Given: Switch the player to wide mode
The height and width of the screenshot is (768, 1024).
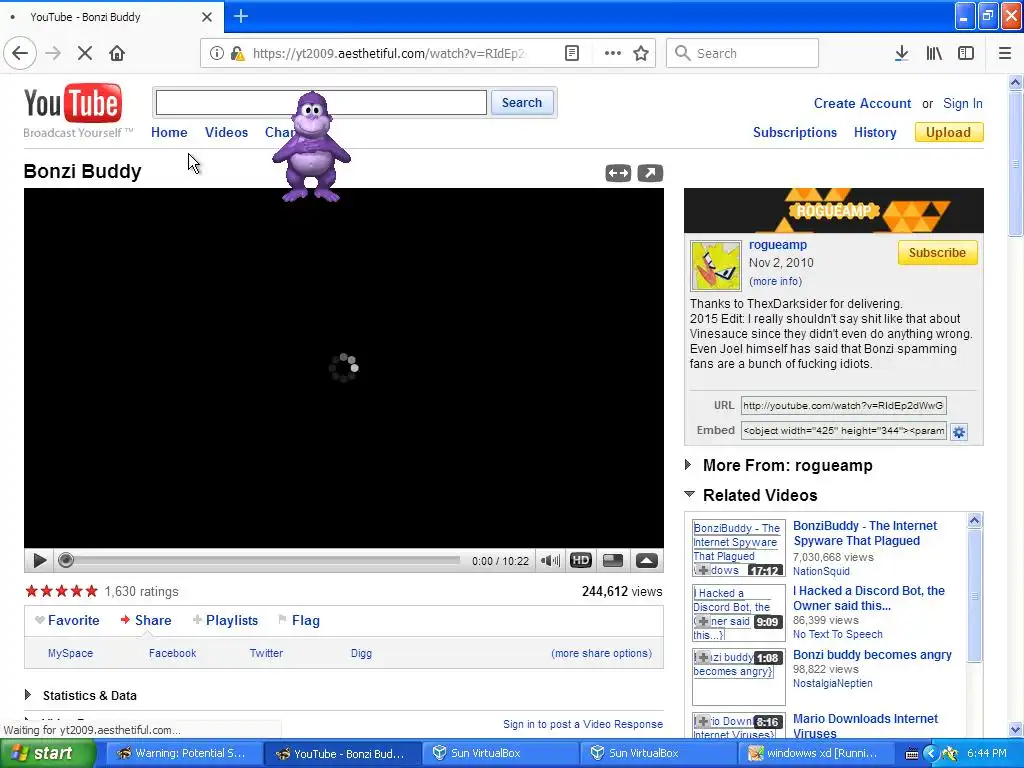Looking at the screenshot, I should [x=618, y=173].
